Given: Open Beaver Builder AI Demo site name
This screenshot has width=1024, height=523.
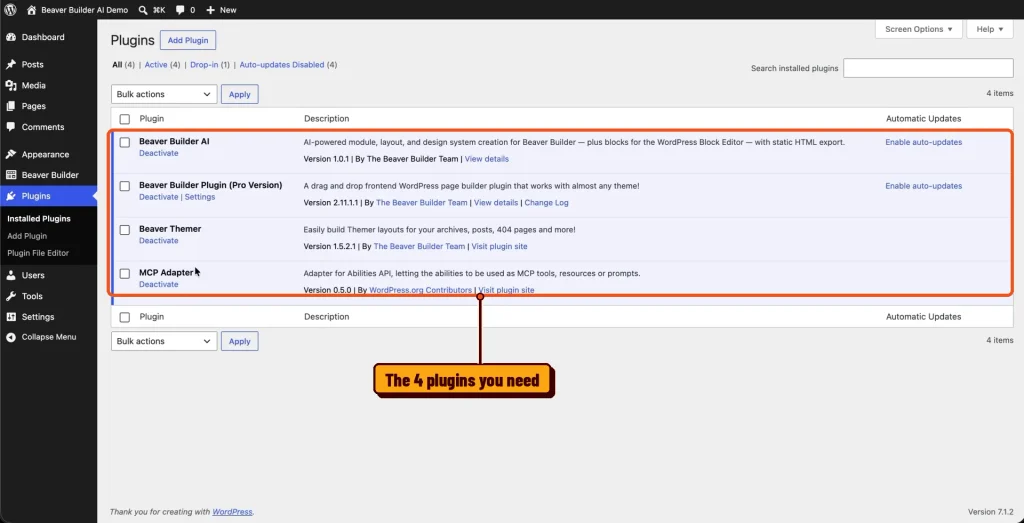Looking at the screenshot, I should tap(84, 10).
